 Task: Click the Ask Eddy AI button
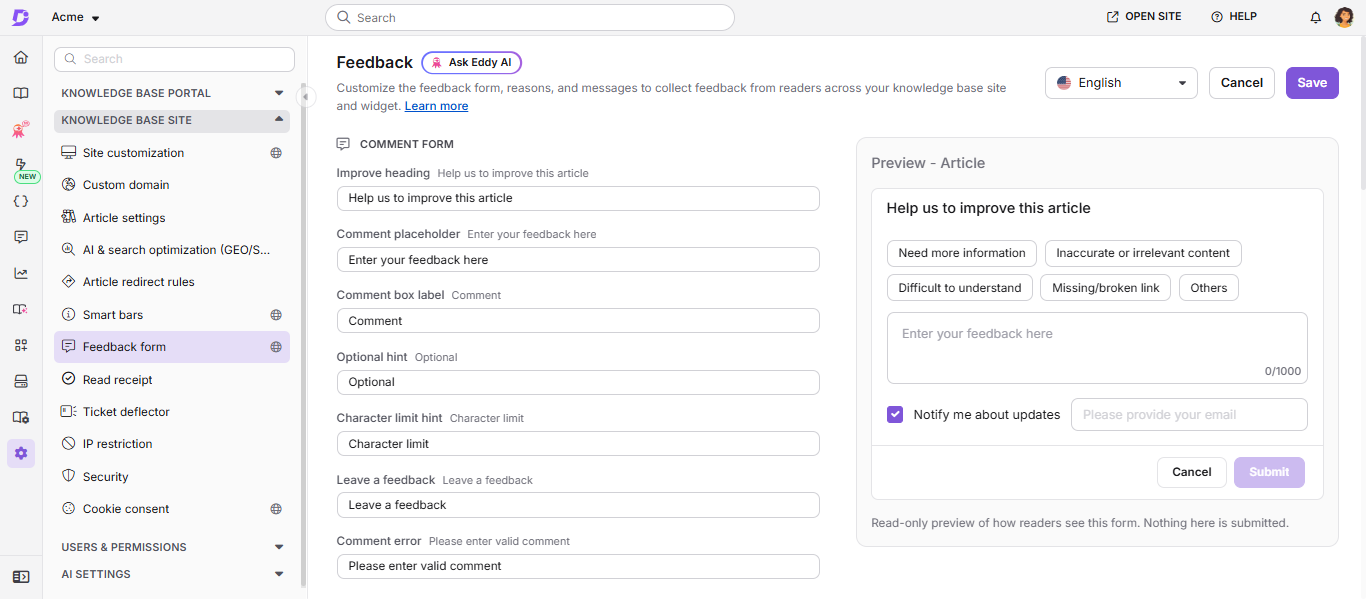[x=472, y=62]
